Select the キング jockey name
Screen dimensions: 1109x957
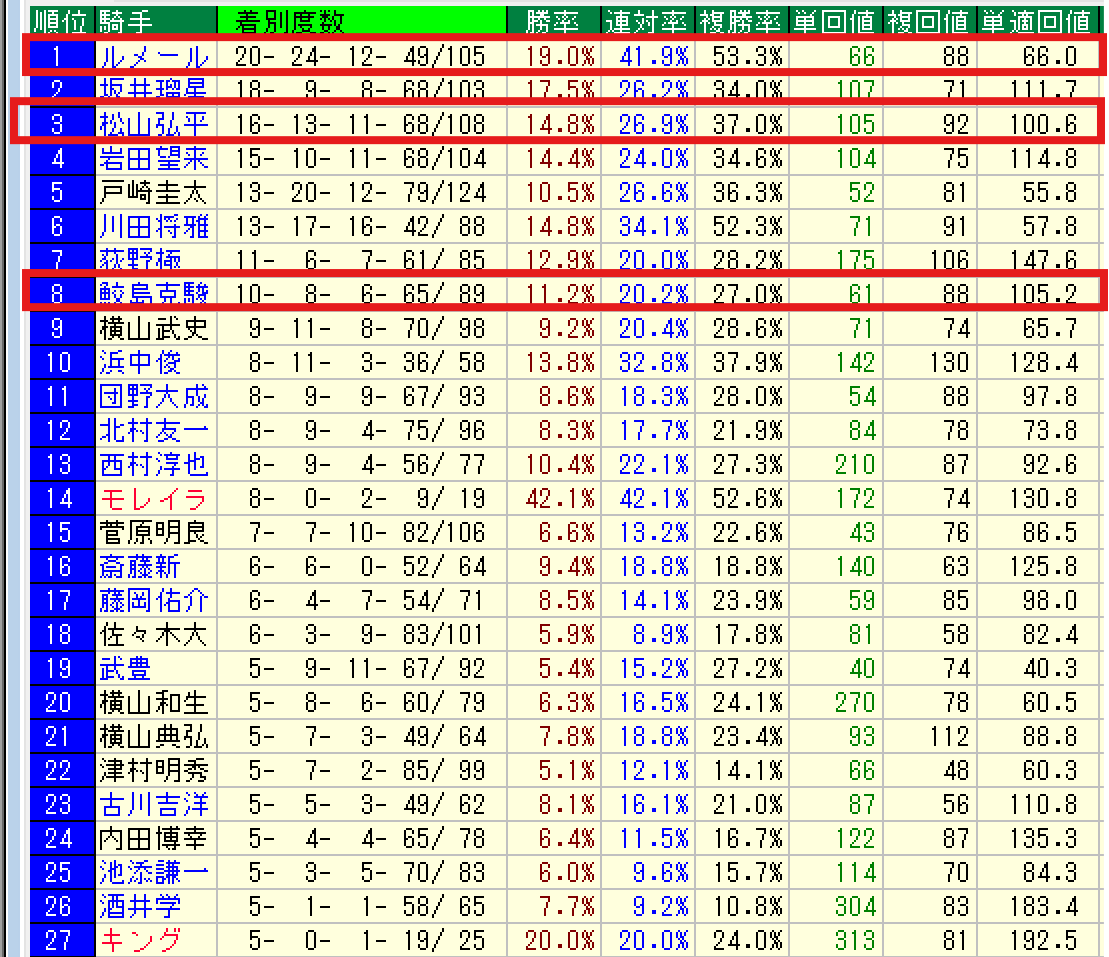(140, 940)
